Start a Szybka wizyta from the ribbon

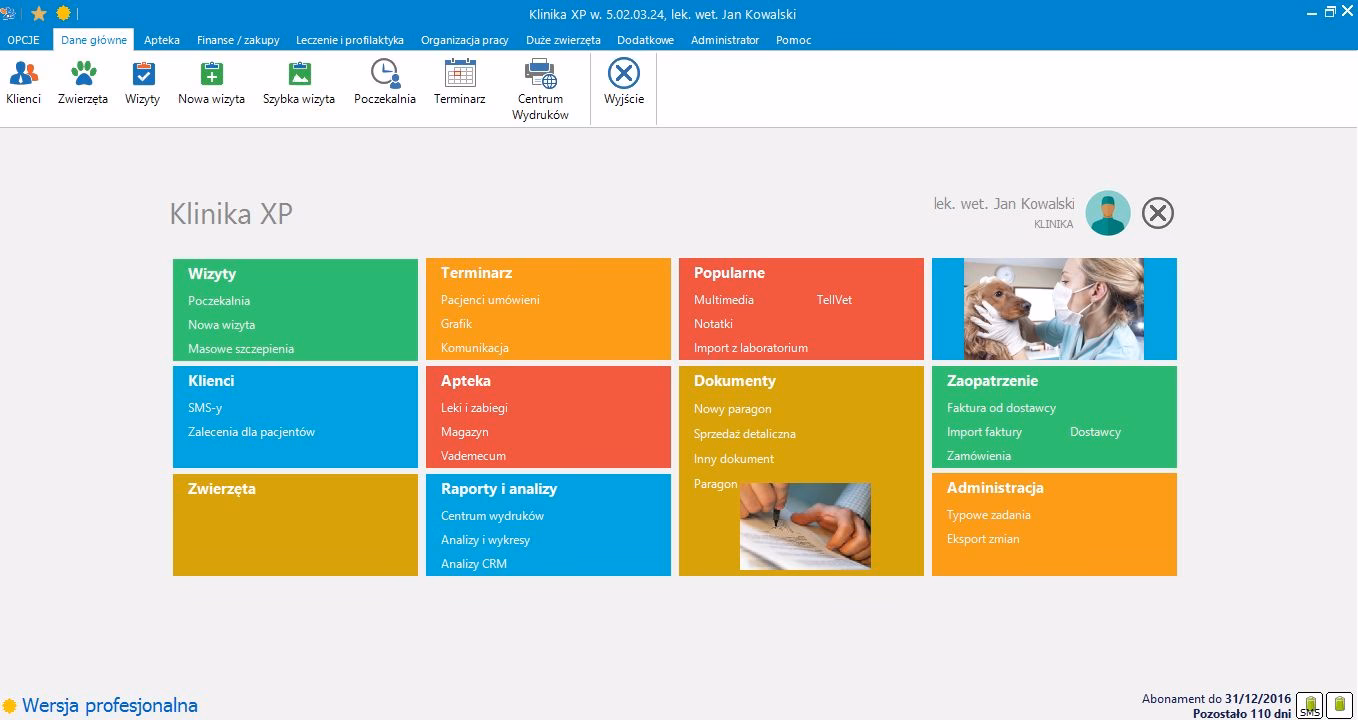pos(299,75)
